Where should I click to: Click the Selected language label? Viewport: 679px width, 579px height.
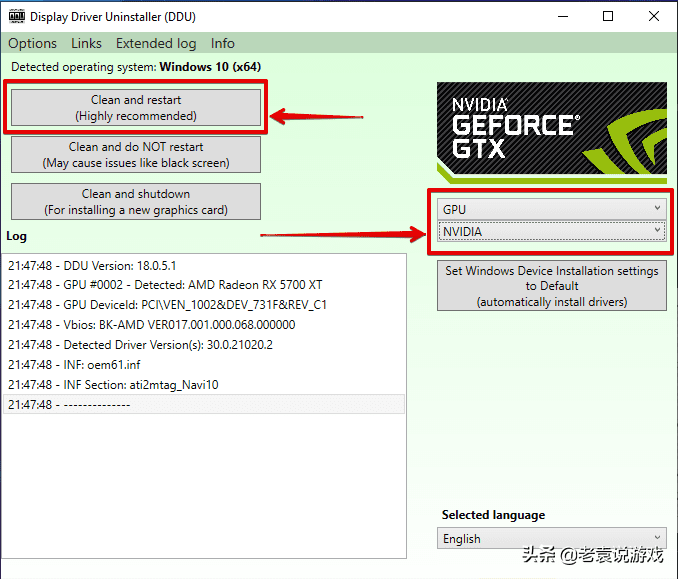point(493,515)
